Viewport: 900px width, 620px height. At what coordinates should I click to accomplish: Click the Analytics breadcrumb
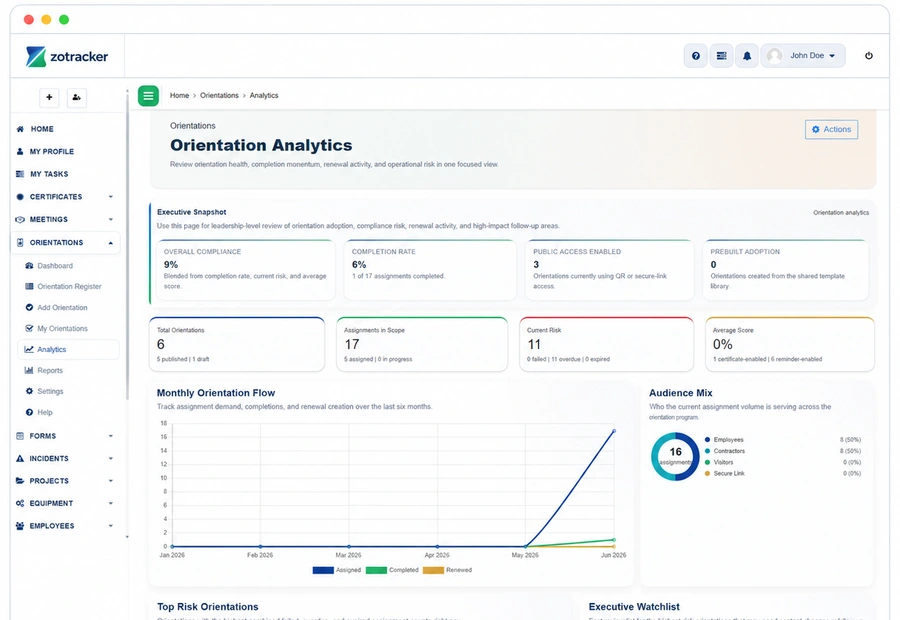[264, 95]
